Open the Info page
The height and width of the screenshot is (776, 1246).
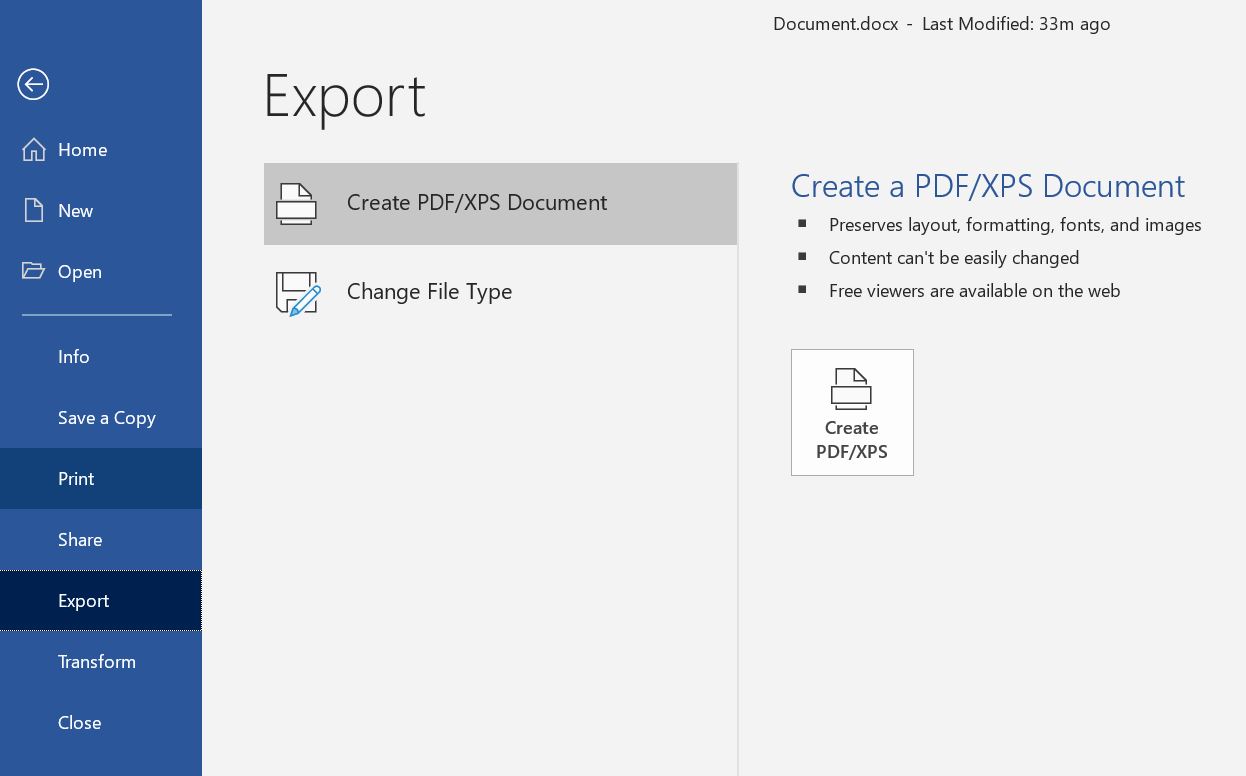(74, 357)
